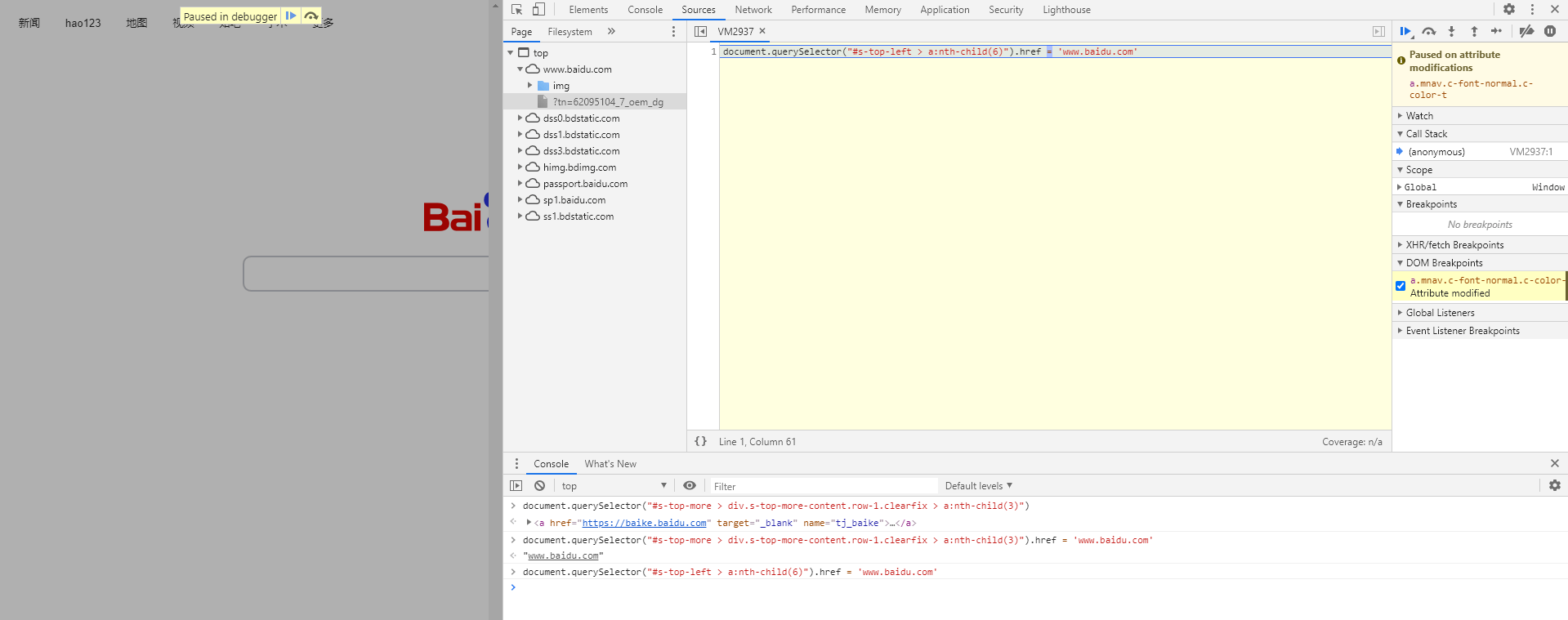Viewport: 1568px width, 620px height.
Task: Open the baike.baidu.com link in console
Action: click(x=644, y=523)
